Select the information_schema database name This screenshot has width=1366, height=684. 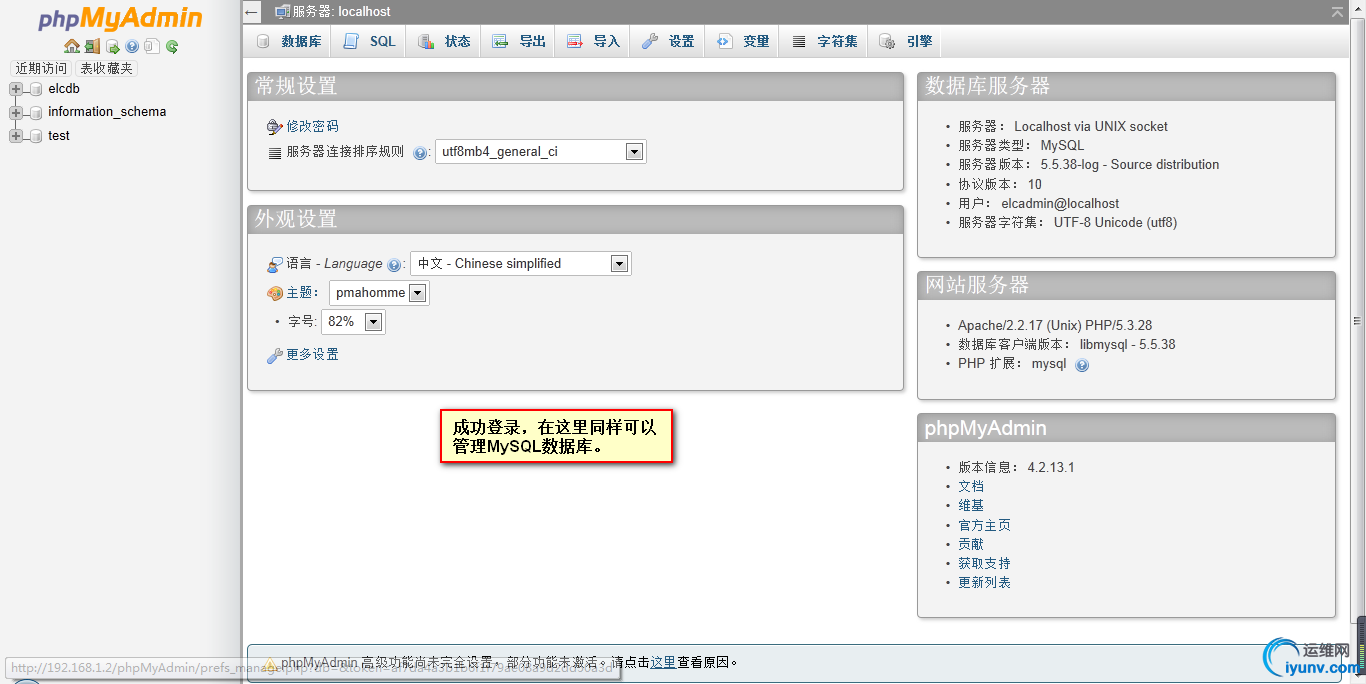click(107, 112)
